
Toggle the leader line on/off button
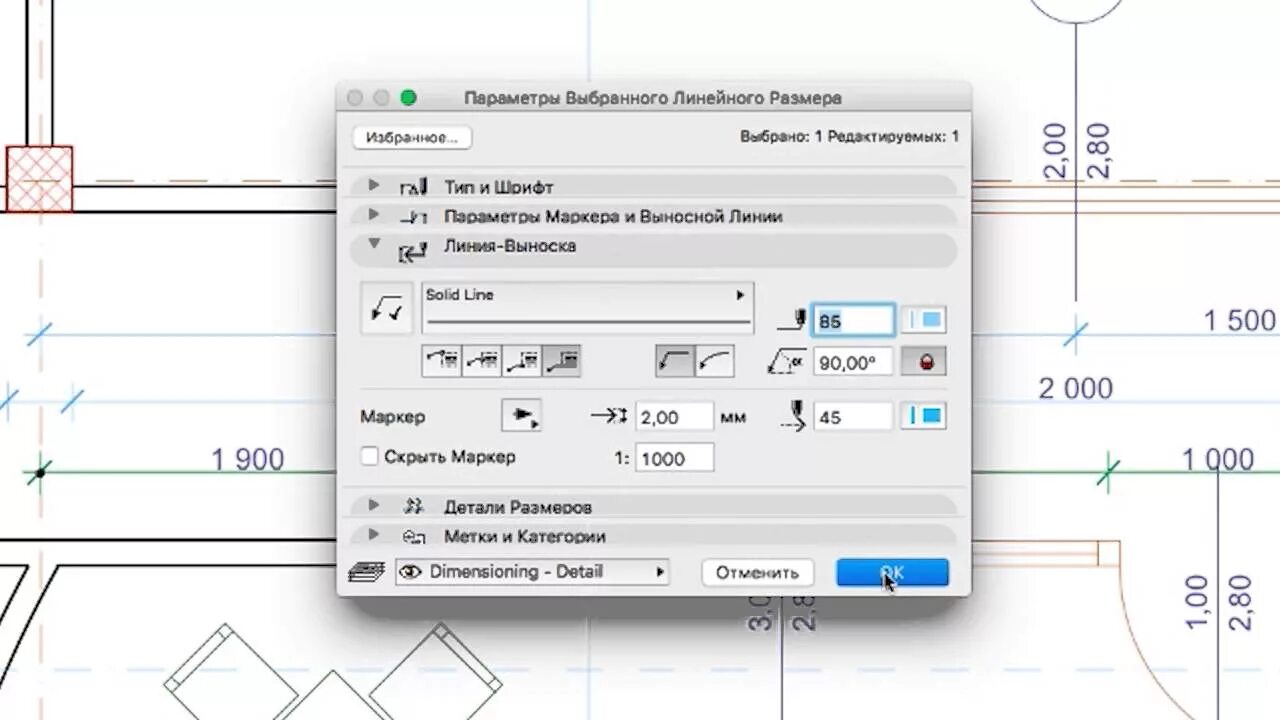(387, 308)
